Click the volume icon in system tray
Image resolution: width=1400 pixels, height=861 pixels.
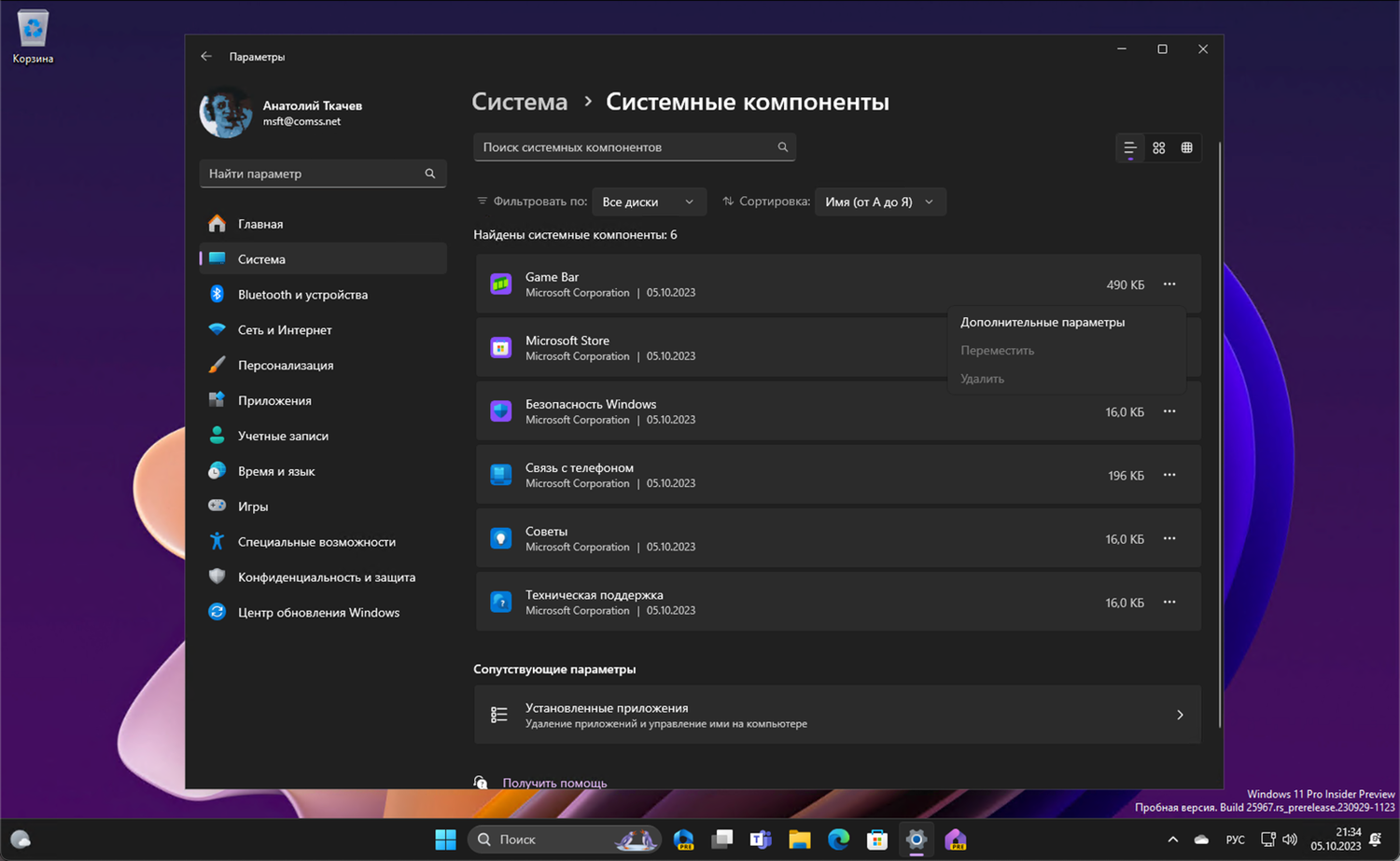click(x=1290, y=840)
